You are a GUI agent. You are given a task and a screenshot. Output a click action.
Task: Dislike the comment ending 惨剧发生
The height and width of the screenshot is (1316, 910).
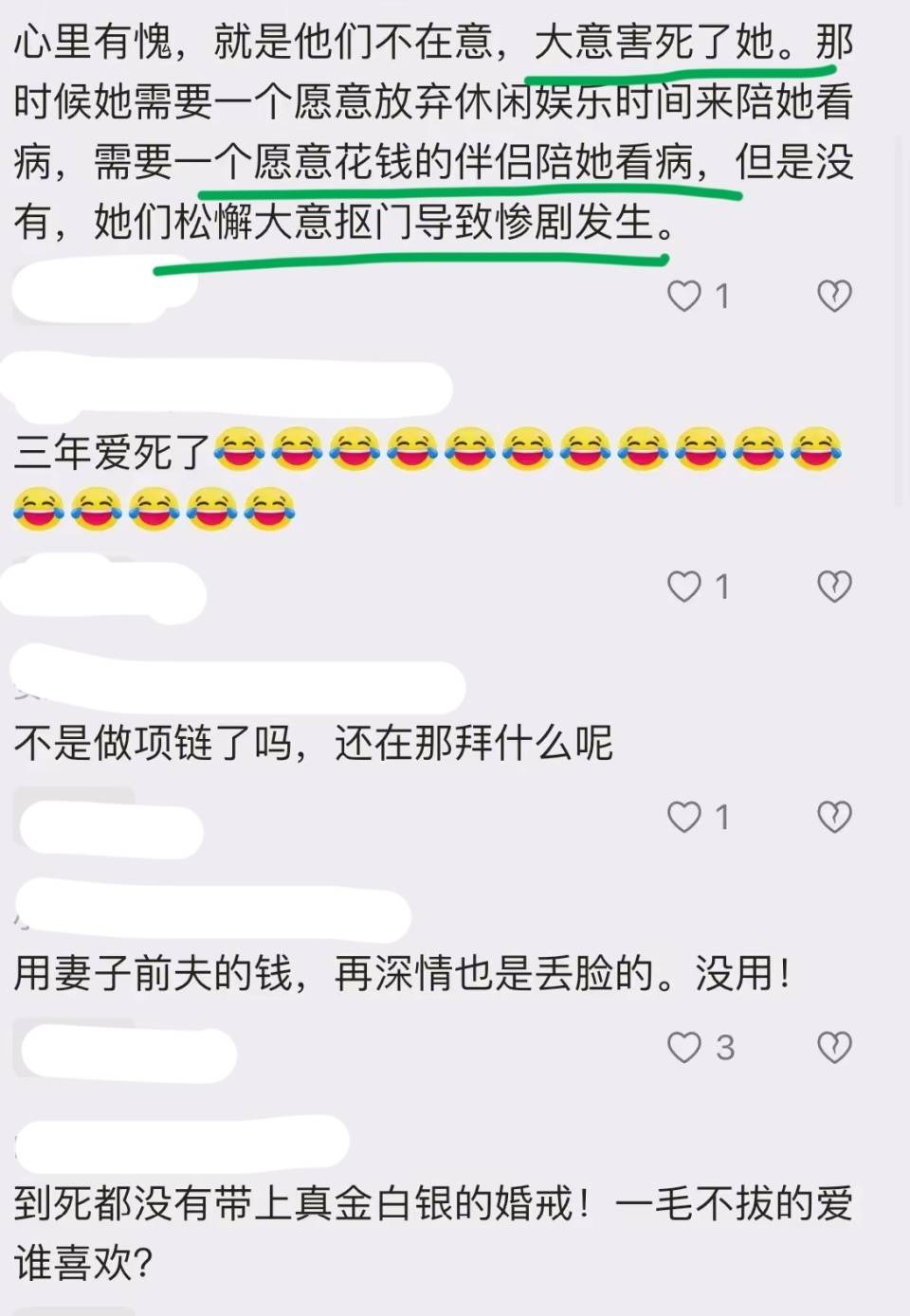[x=834, y=297]
